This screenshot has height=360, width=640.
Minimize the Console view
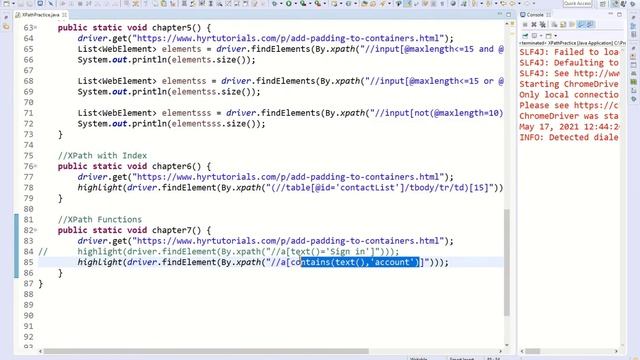[x=611, y=14]
